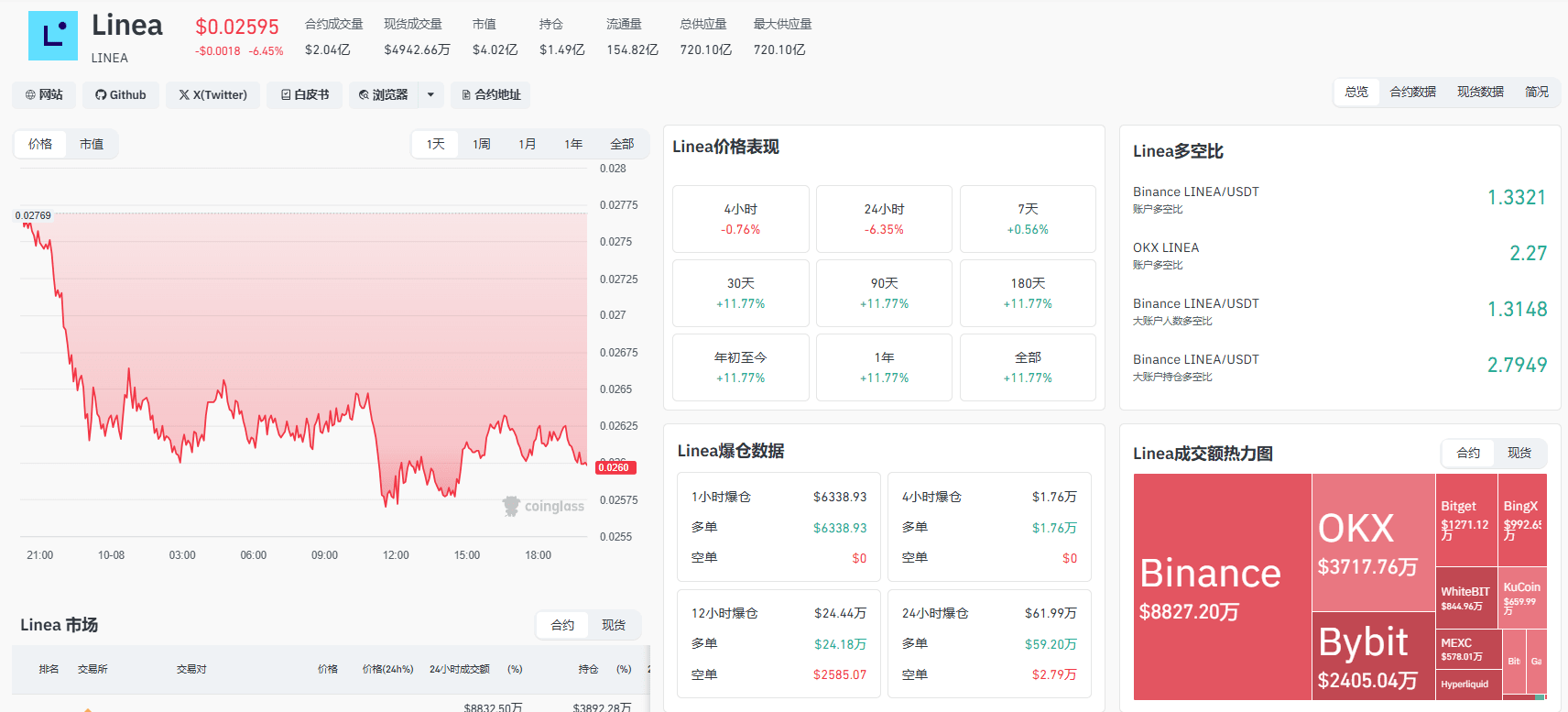Screen dimensions: 1568x712
Task: Click the X logo icon
Action: [x=184, y=95]
